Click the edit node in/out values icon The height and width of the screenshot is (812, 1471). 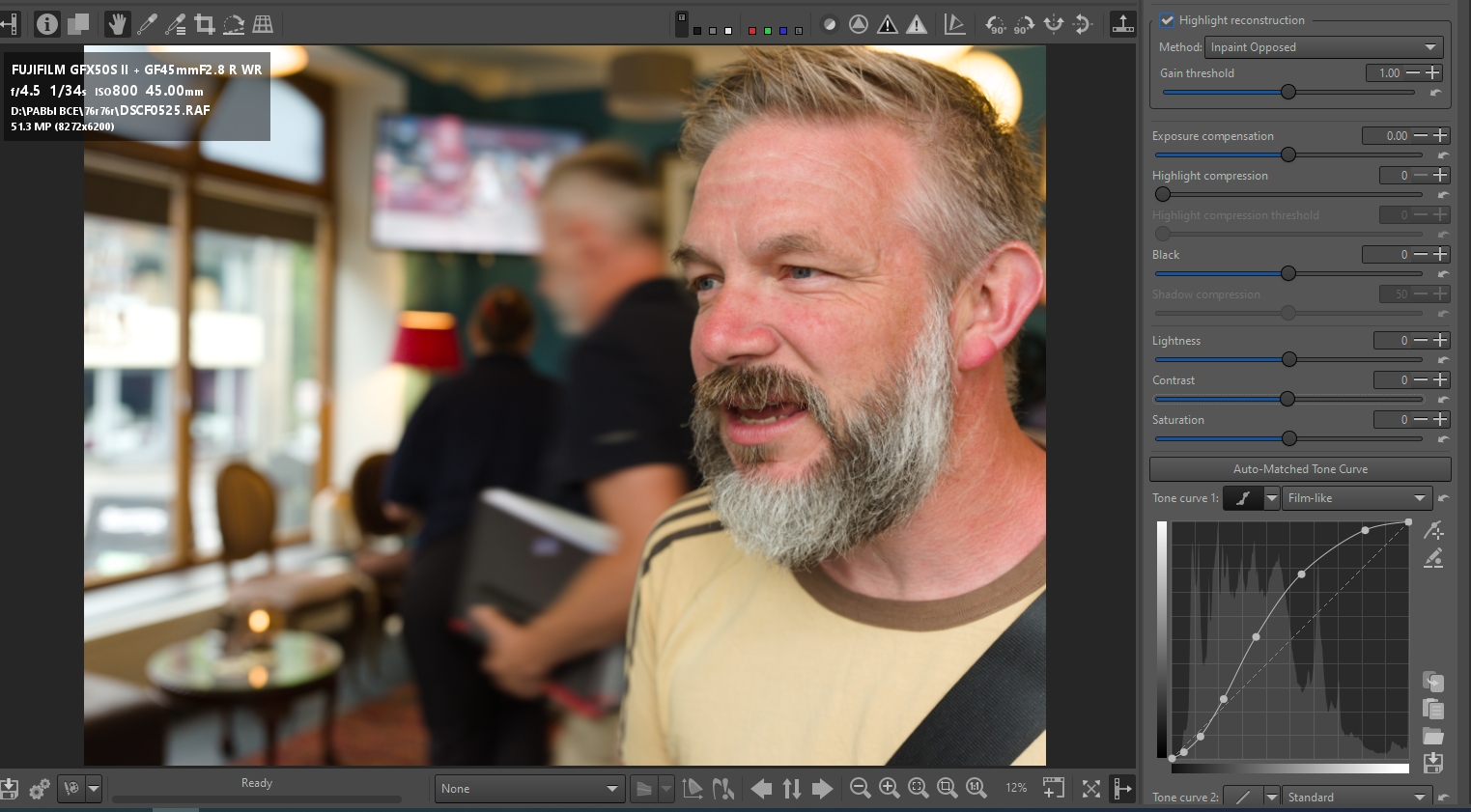click(x=1433, y=559)
